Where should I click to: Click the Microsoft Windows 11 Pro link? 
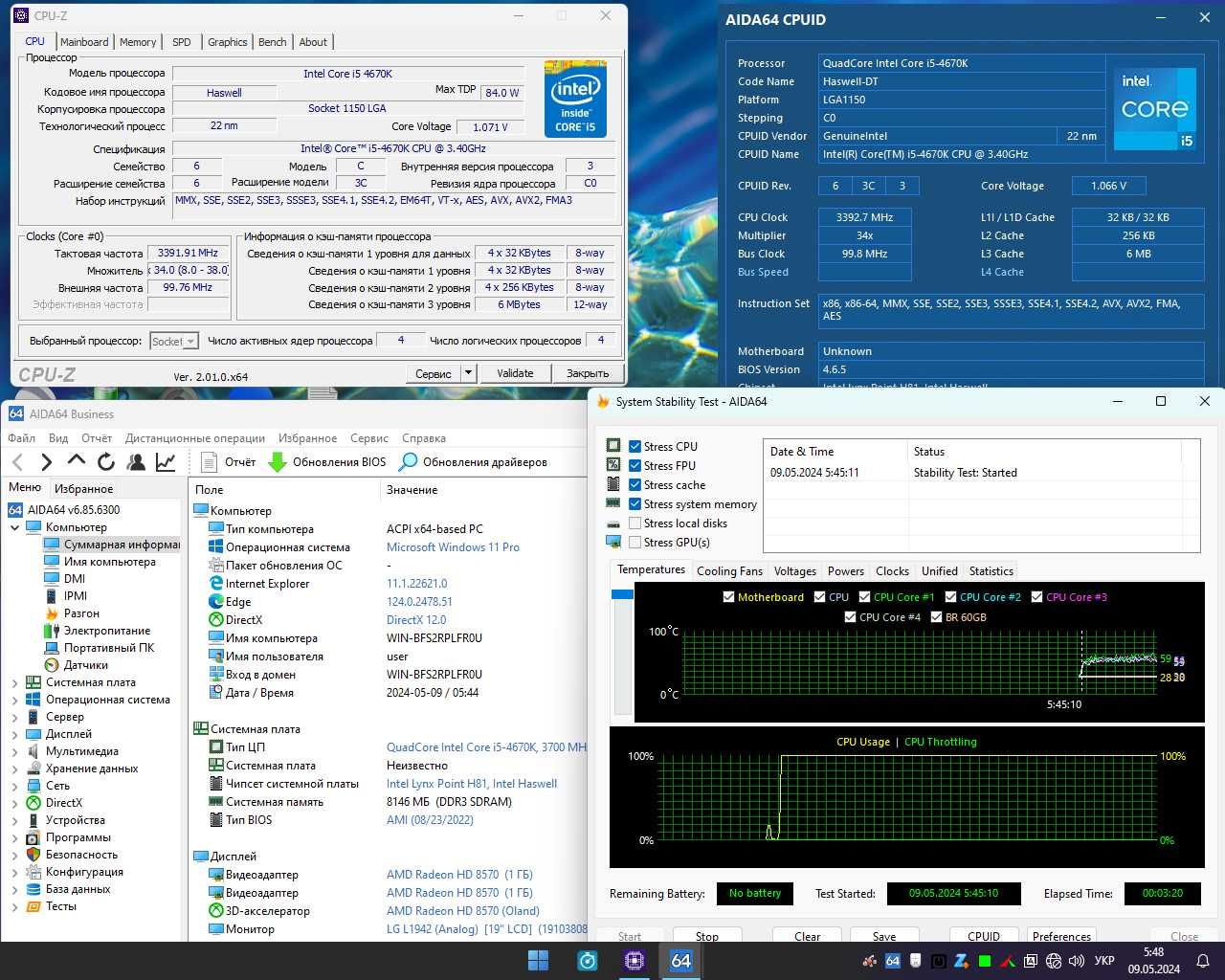[453, 547]
